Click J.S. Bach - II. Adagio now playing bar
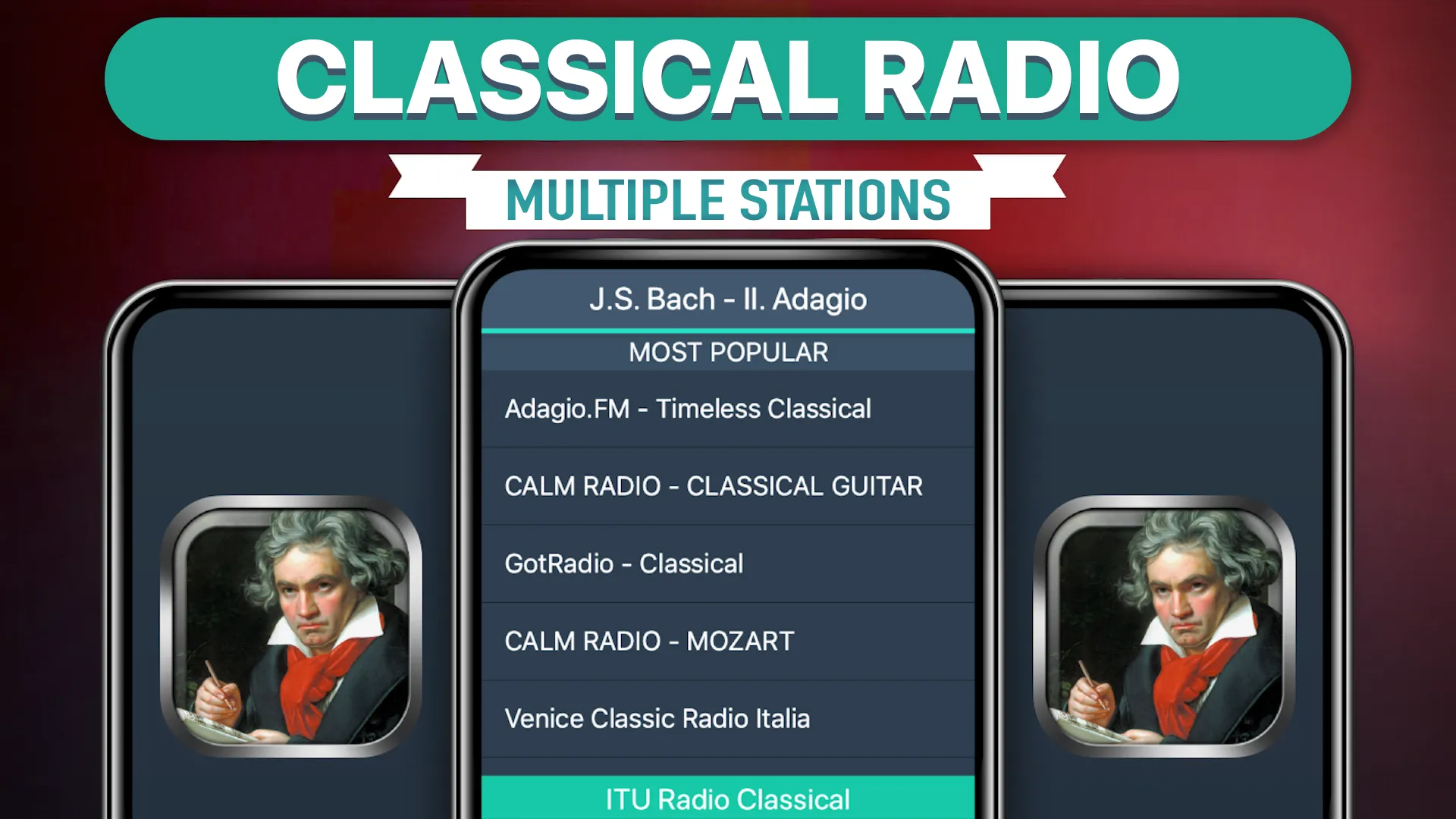 pos(727,298)
